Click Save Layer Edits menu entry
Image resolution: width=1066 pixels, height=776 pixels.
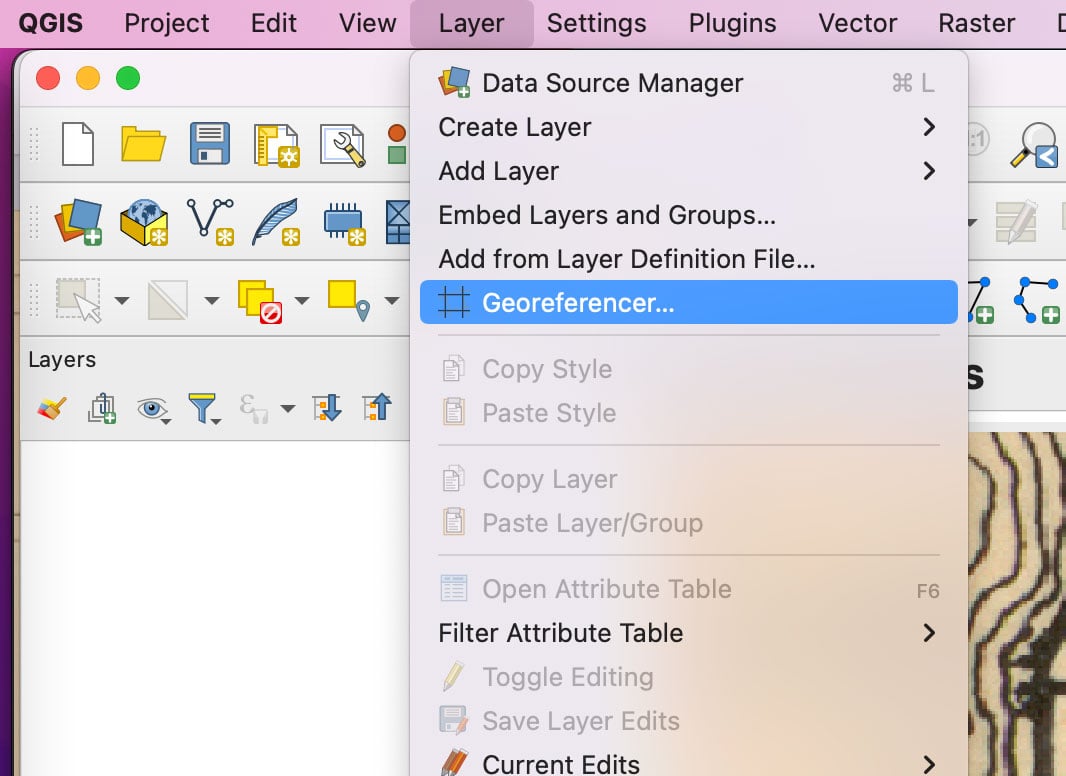pos(689,721)
